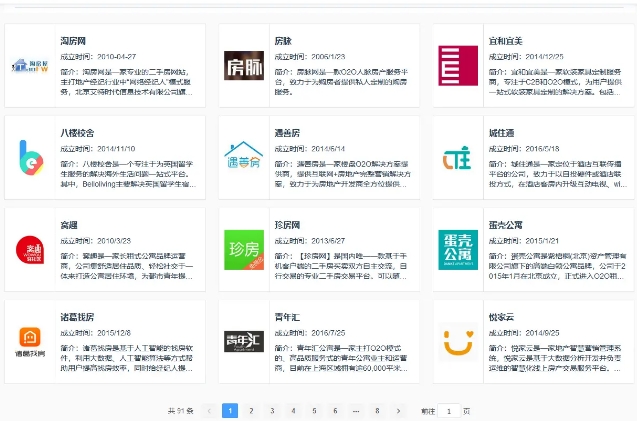641x421 pixels.
Task: Open the 珍房网 green logo
Action: tap(244, 250)
